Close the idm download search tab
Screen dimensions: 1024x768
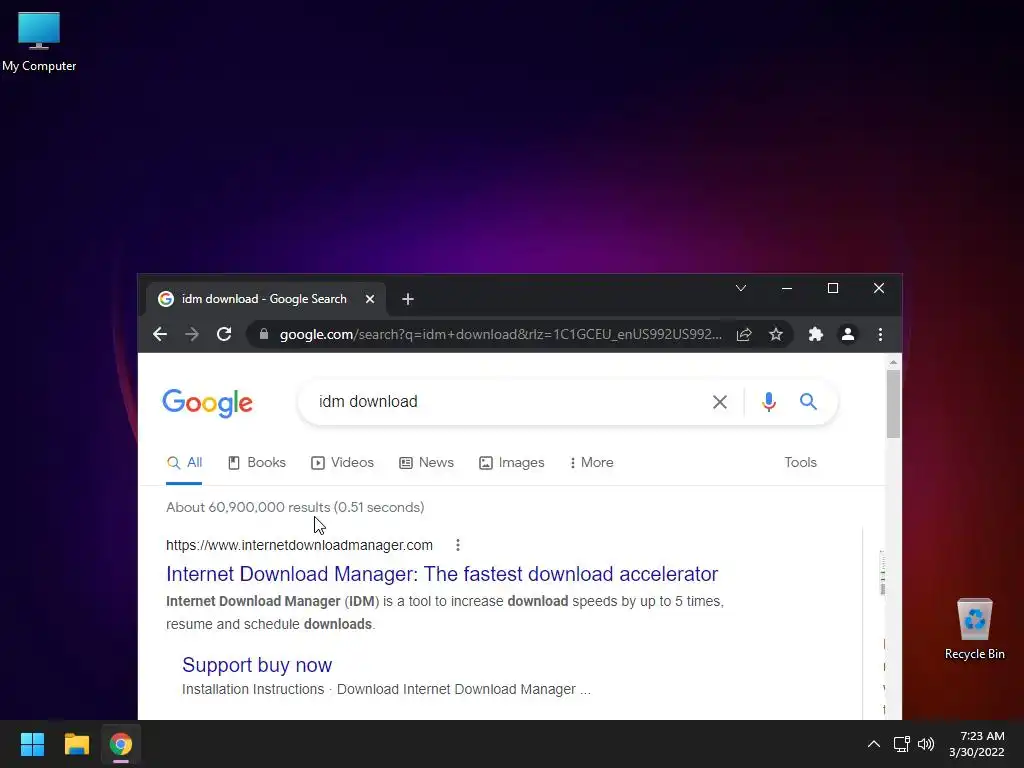(x=370, y=299)
